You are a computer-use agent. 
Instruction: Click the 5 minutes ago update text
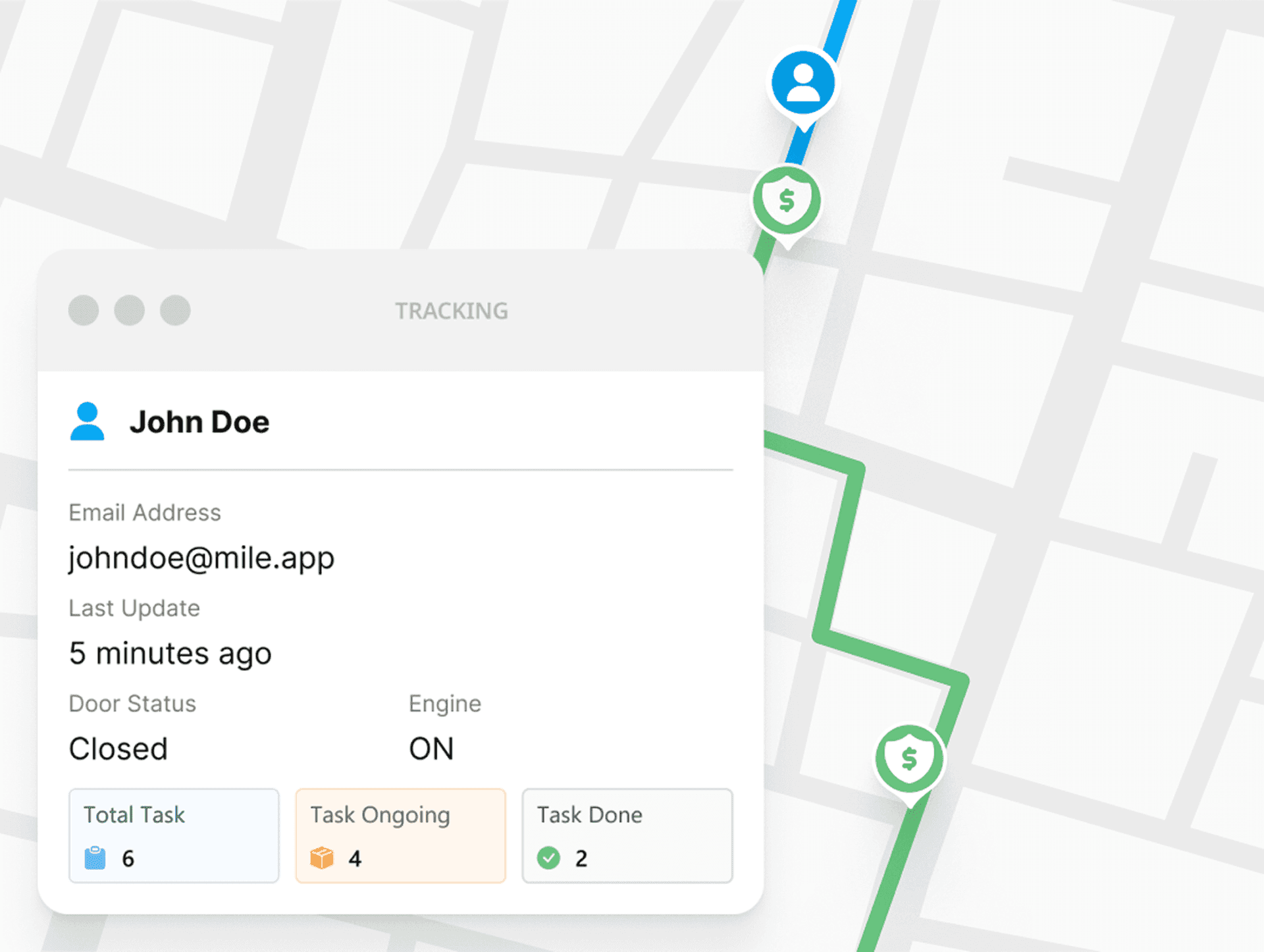click(x=171, y=654)
